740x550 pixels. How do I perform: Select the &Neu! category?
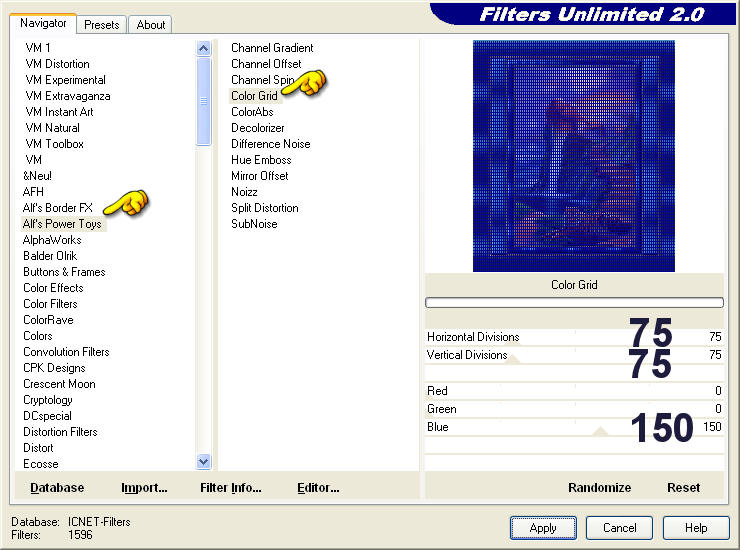click(x=37, y=176)
